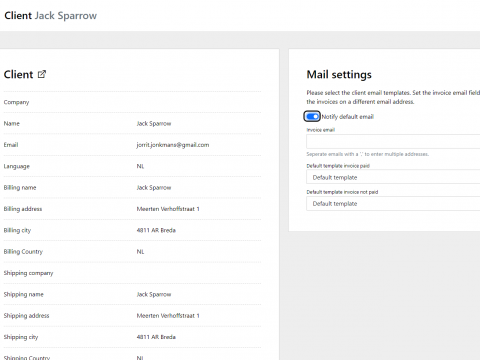Image resolution: width=480 pixels, height=360 pixels.
Task: Click the Language value NL
Action: click(x=140, y=166)
